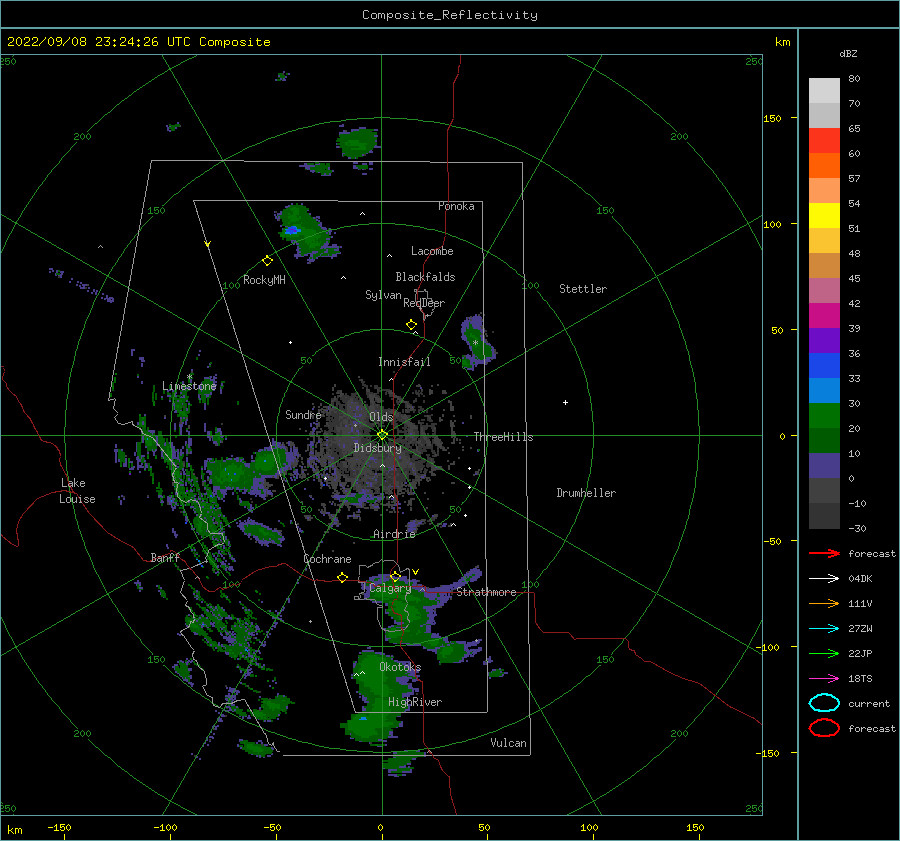Select the blue 33–36 dBZ swatch
This screenshot has height=841, width=900.
(824, 365)
